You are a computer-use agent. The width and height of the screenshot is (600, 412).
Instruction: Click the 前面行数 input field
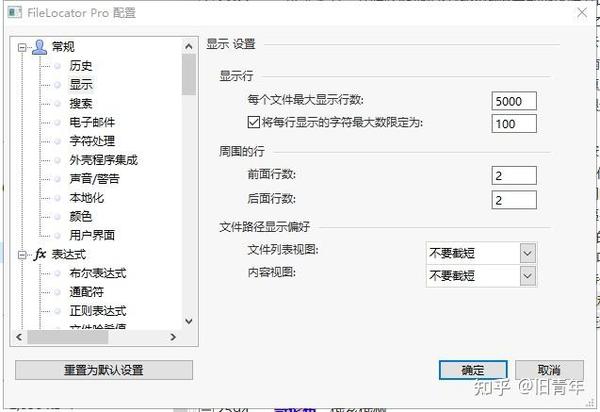tap(514, 176)
